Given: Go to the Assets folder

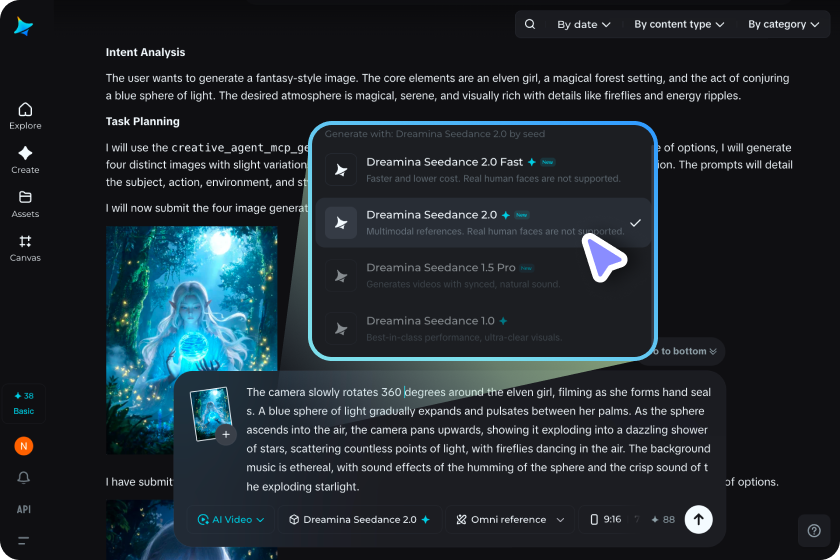Looking at the screenshot, I should (x=25, y=204).
